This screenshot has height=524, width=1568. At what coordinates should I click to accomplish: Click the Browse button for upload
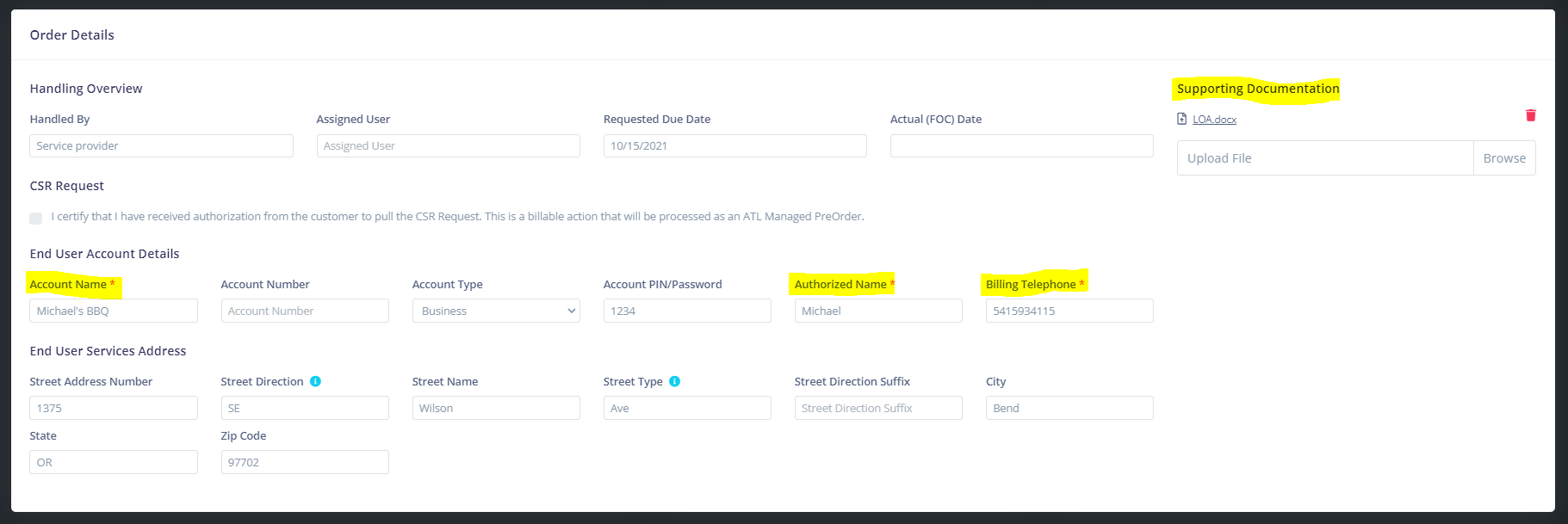pyautogui.click(x=1503, y=158)
